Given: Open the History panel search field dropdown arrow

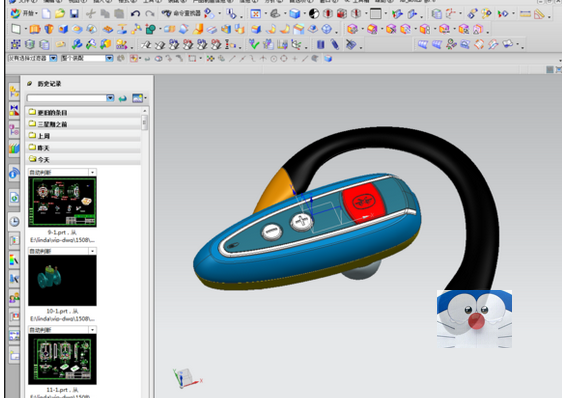Looking at the screenshot, I should click(110, 98).
